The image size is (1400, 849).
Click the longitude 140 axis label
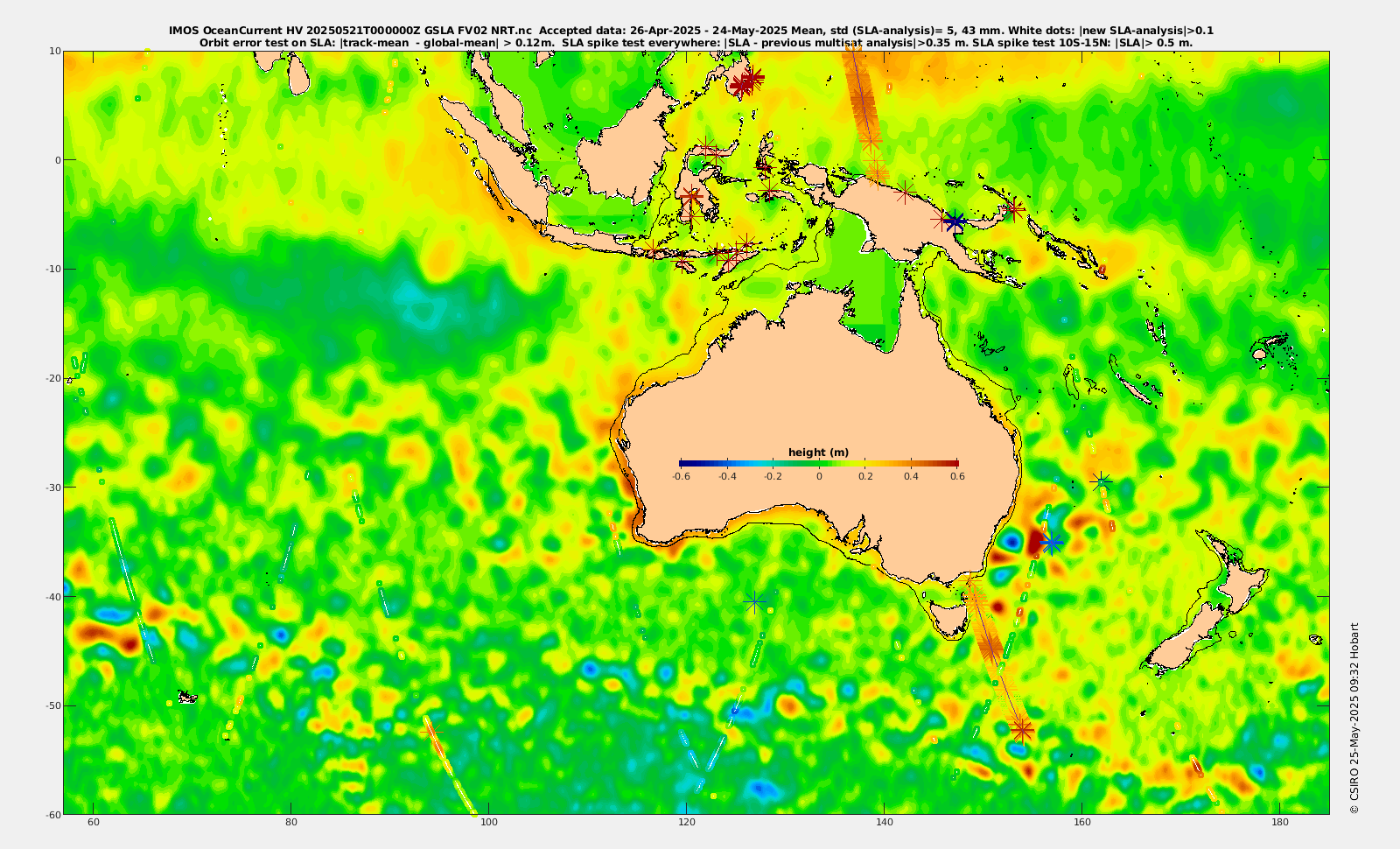click(x=885, y=823)
